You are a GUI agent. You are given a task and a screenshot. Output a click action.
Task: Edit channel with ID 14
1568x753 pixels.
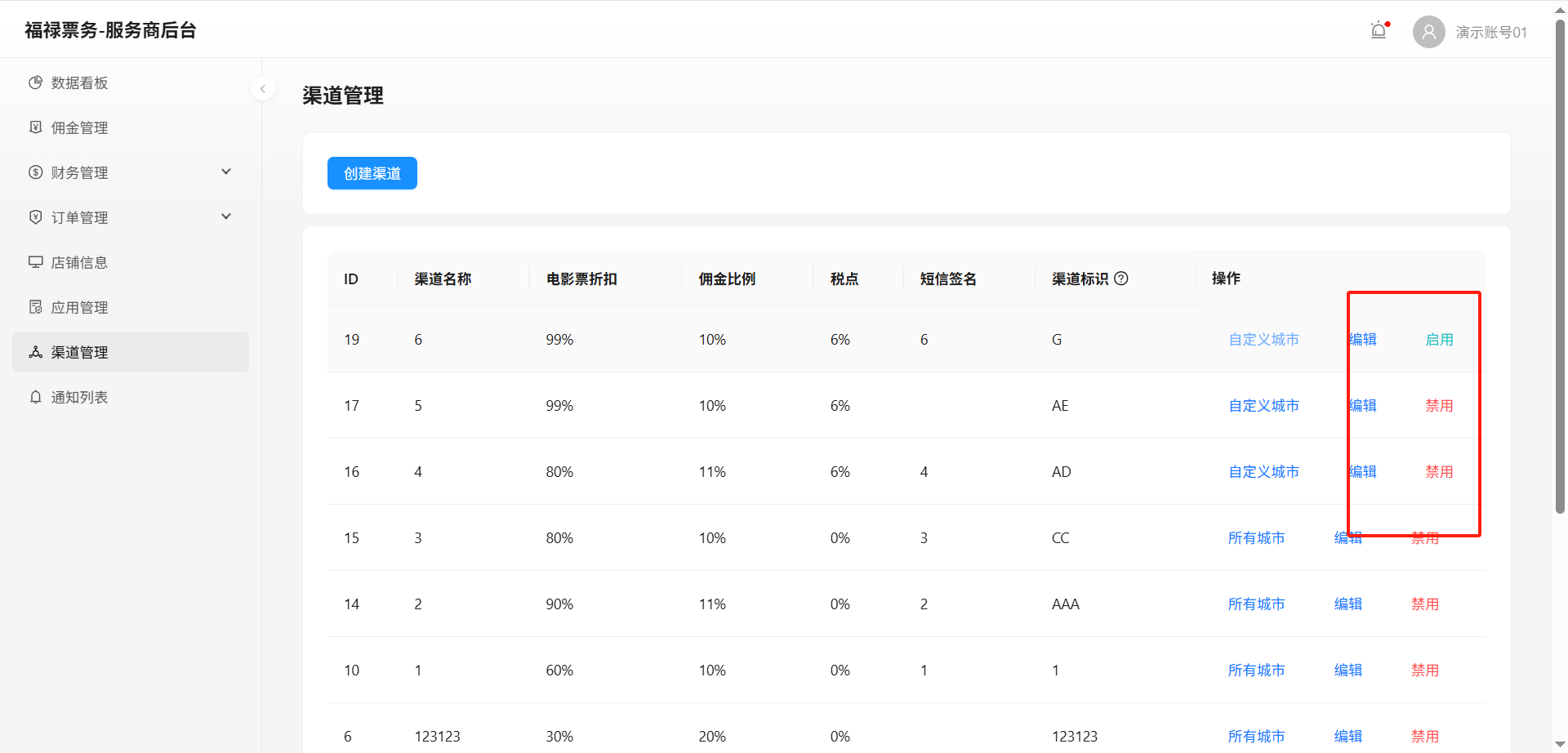click(x=1347, y=604)
